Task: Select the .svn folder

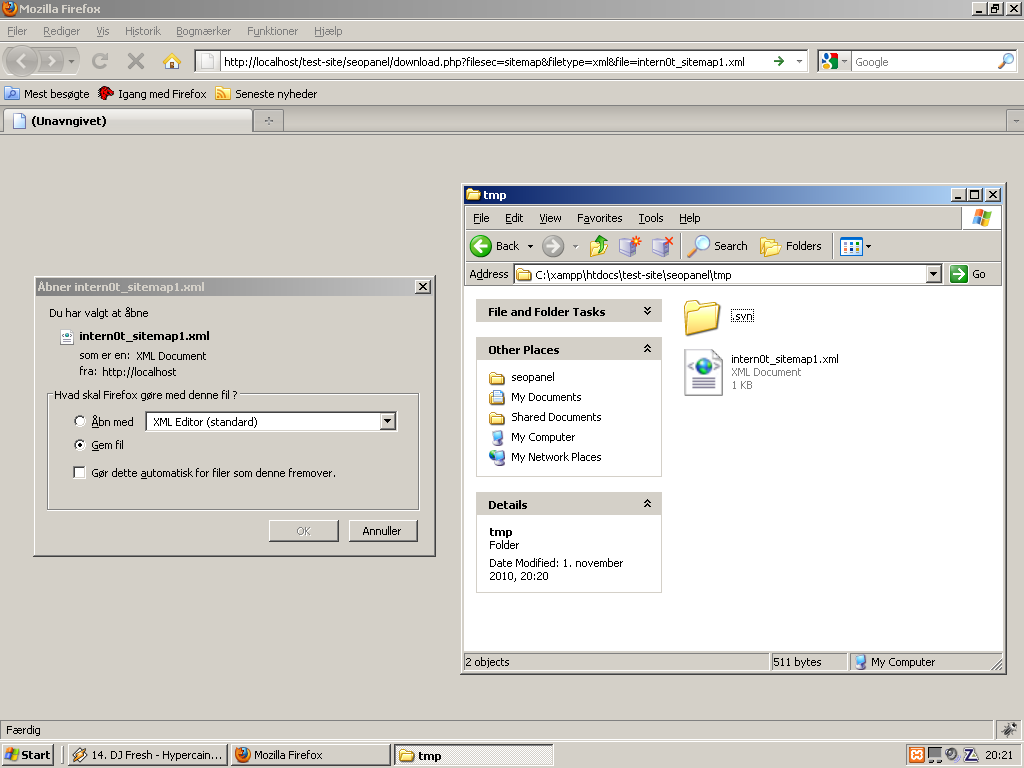Action: (x=718, y=317)
